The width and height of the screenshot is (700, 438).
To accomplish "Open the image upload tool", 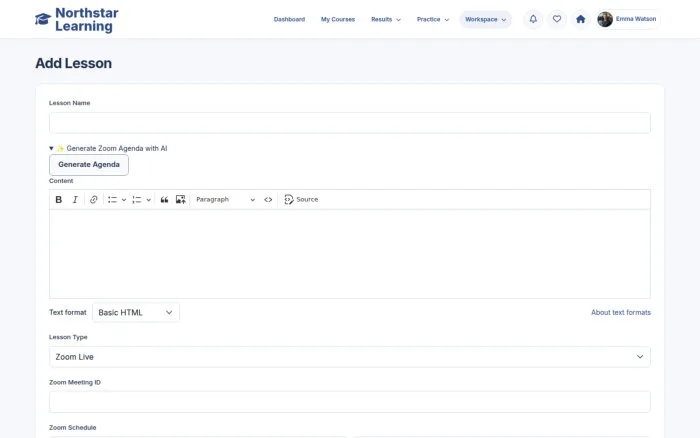I will (180, 200).
